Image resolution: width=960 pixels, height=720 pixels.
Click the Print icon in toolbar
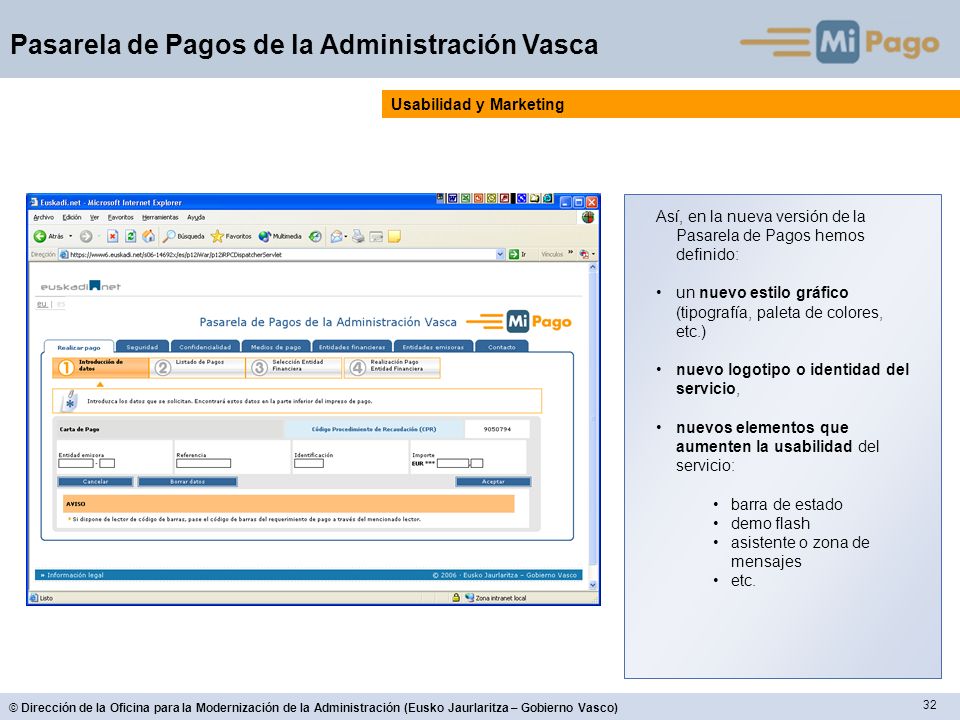tap(358, 236)
